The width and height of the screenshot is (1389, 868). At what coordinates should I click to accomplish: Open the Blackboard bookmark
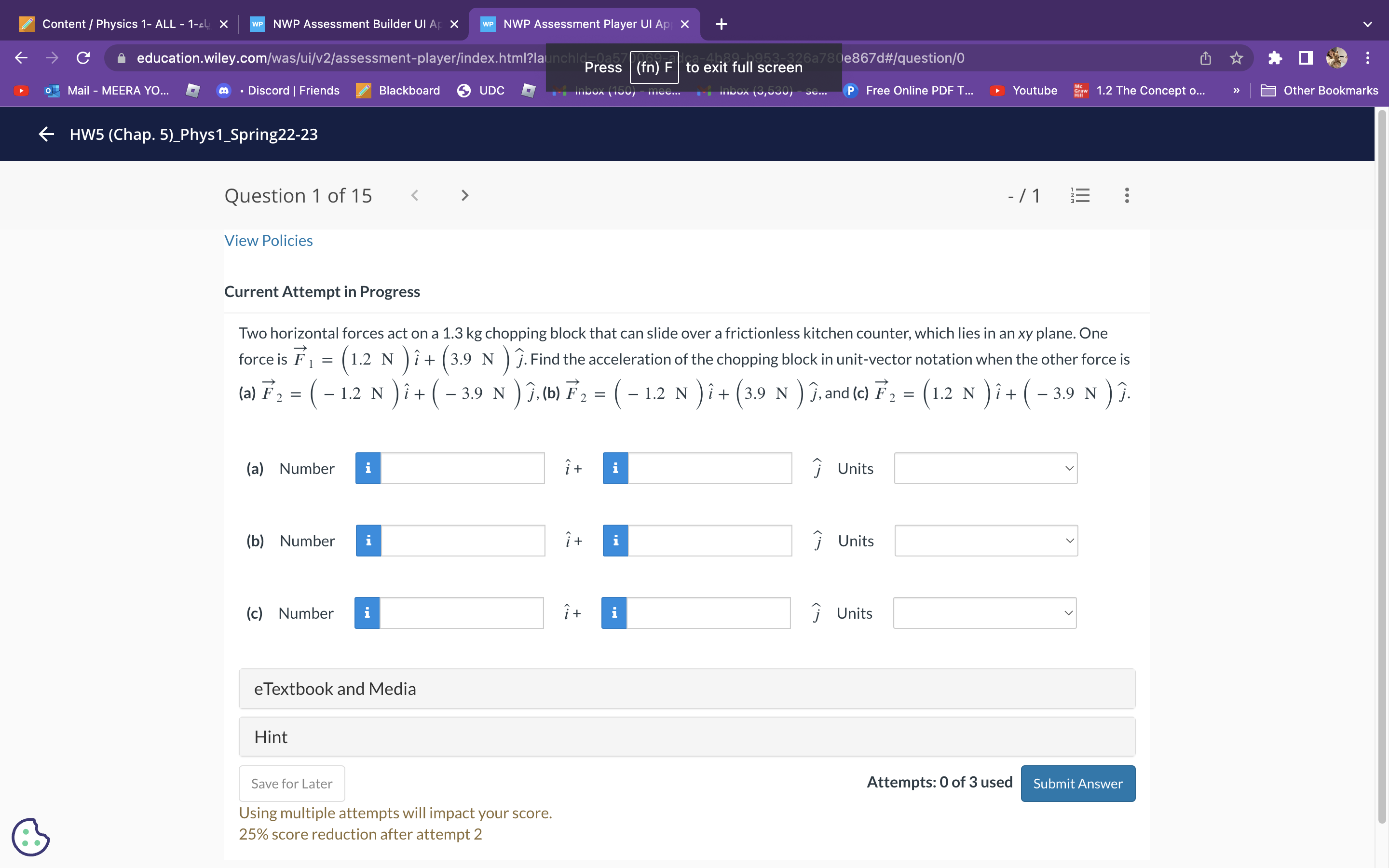[409, 90]
